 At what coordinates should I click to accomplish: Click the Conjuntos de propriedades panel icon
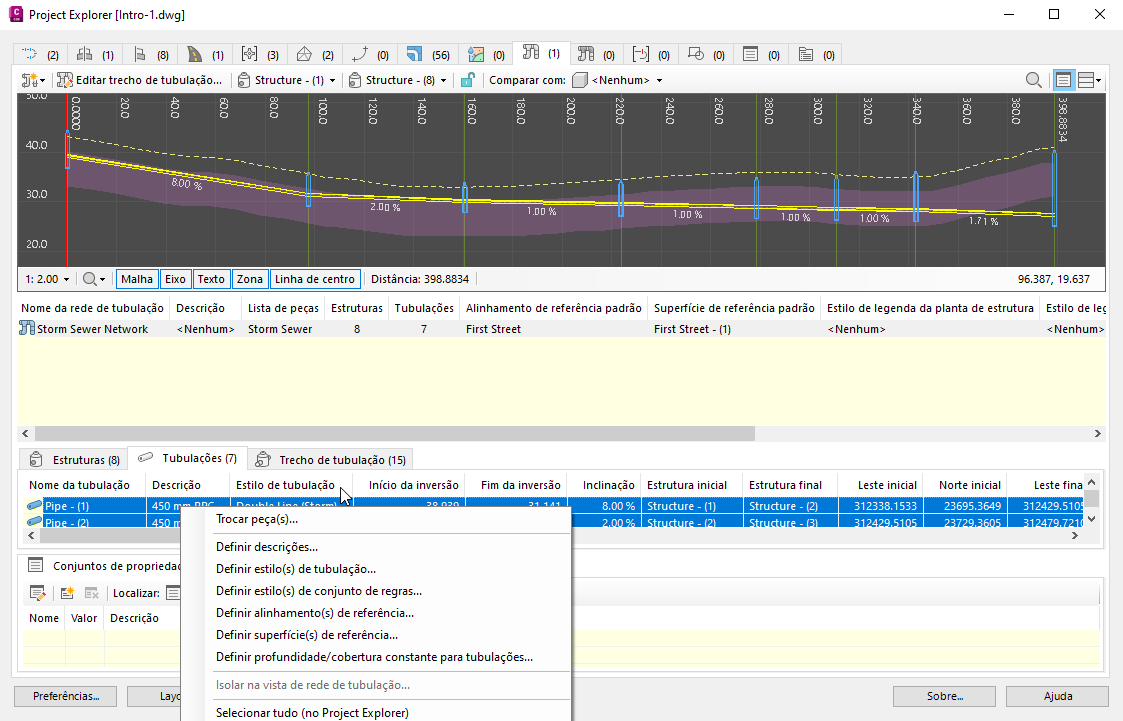tap(35, 566)
